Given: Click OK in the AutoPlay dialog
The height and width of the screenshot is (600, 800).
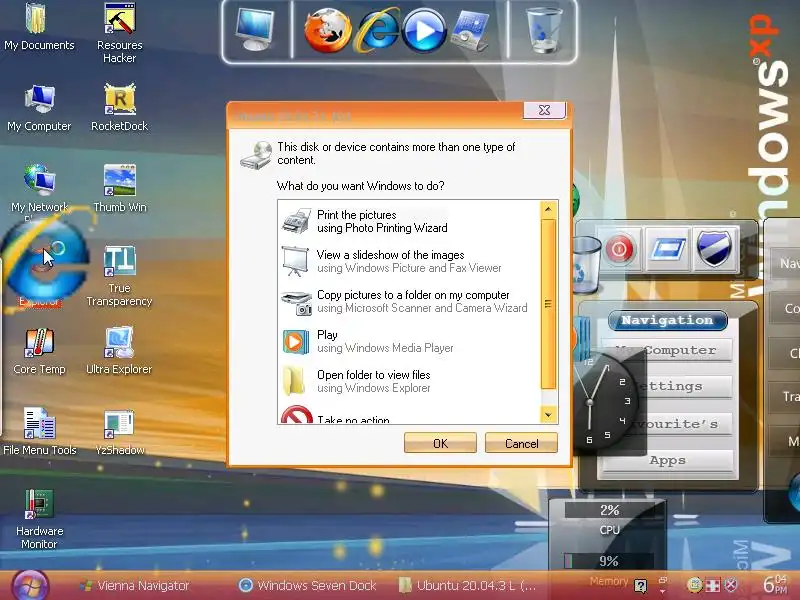Looking at the screenshot, I should (440, 443).
